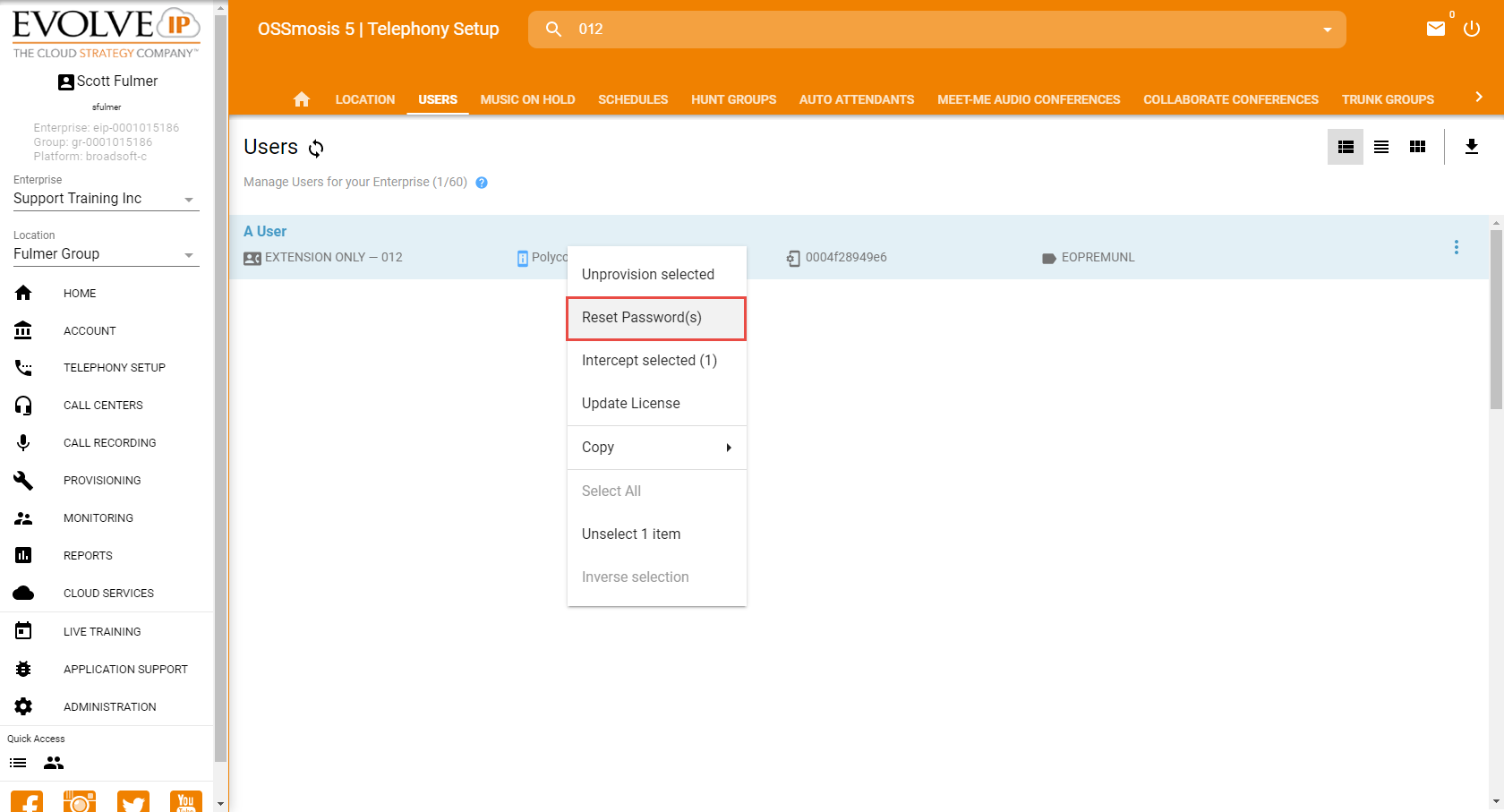Switch to grid tile view
1504x812 pixels.
click(x=1417, y=147)
